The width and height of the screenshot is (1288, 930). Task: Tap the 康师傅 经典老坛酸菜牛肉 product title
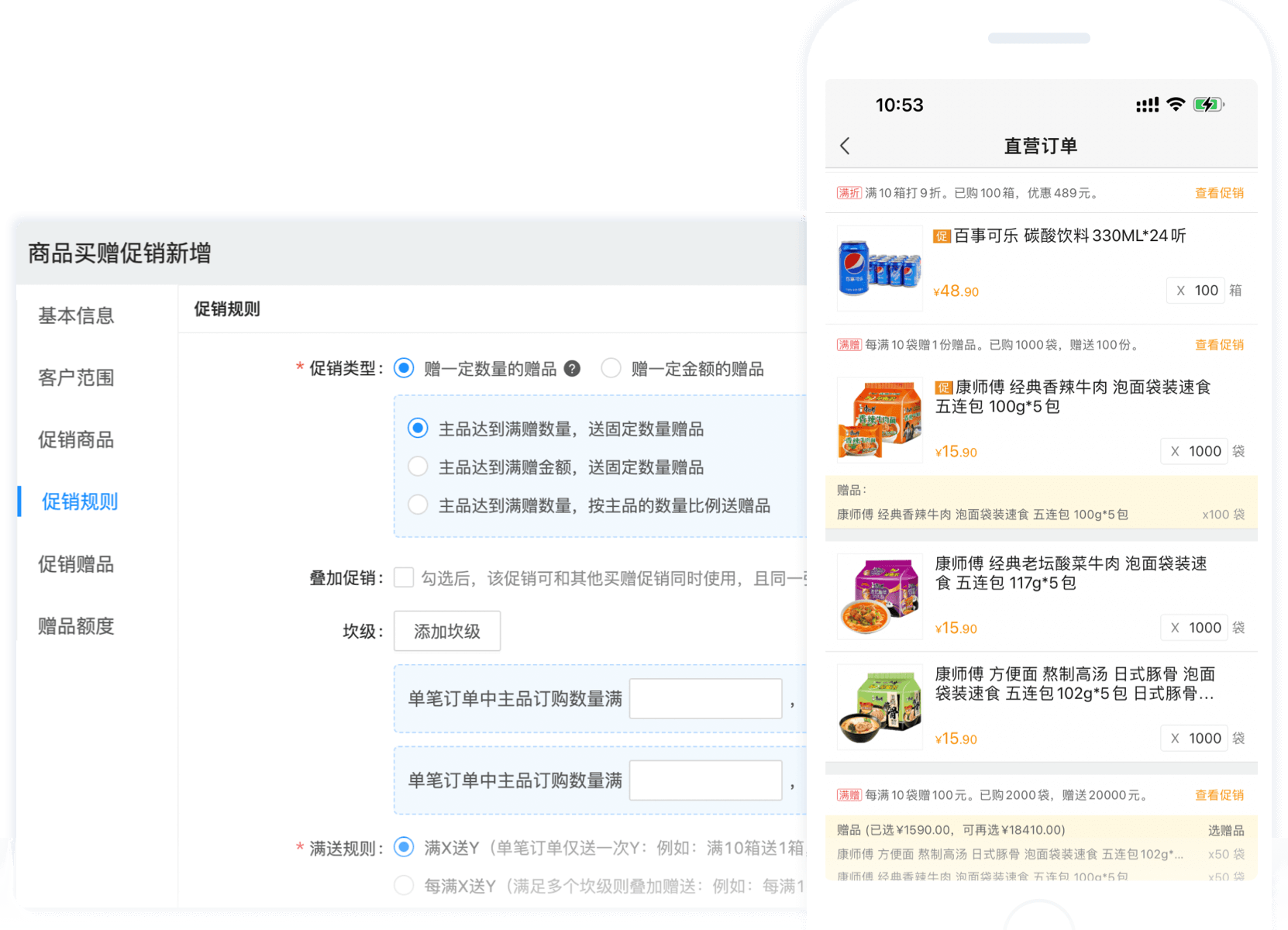coord(1071,573)
